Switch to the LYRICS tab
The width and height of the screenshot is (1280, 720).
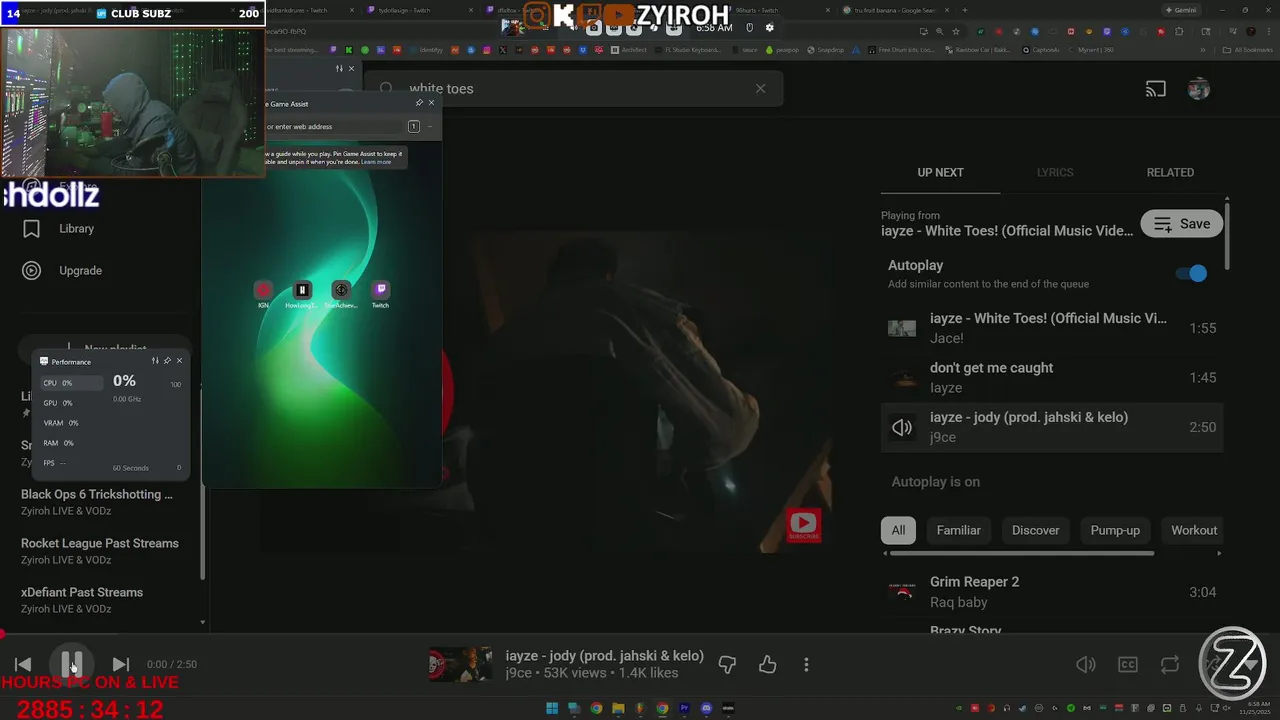[x=1055, y=172]
